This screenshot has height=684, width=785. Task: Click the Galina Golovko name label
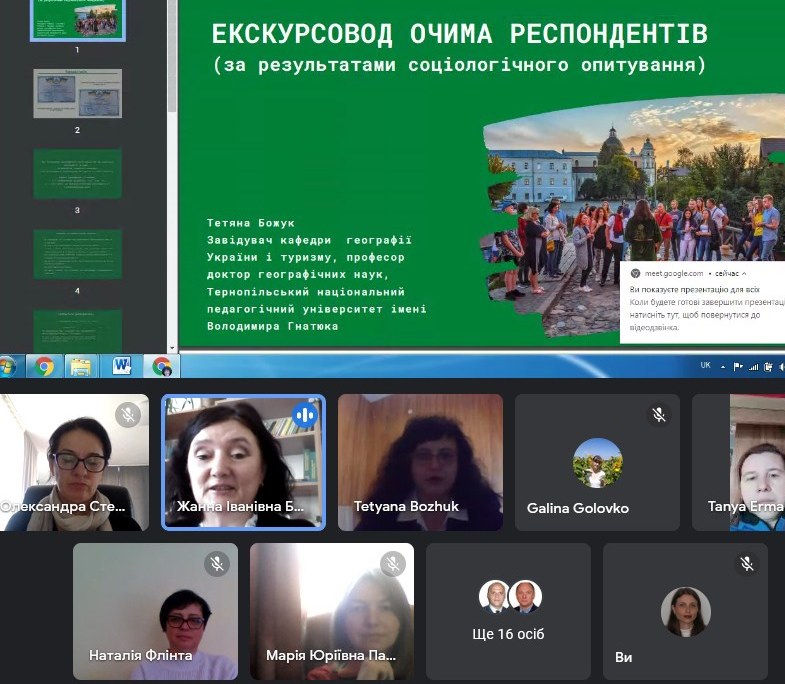[578, 508]
